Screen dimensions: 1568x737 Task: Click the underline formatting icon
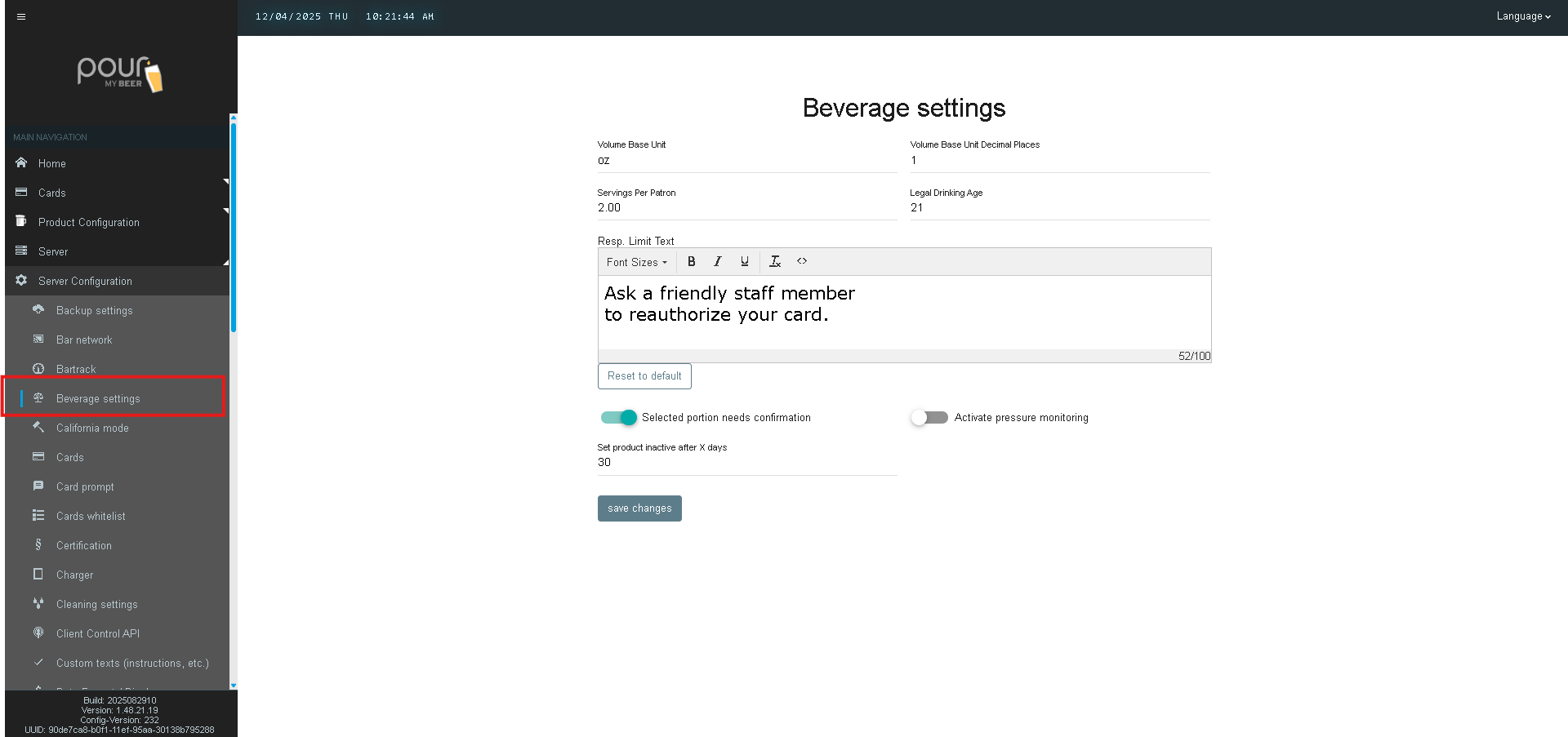[x=744, y=262]
